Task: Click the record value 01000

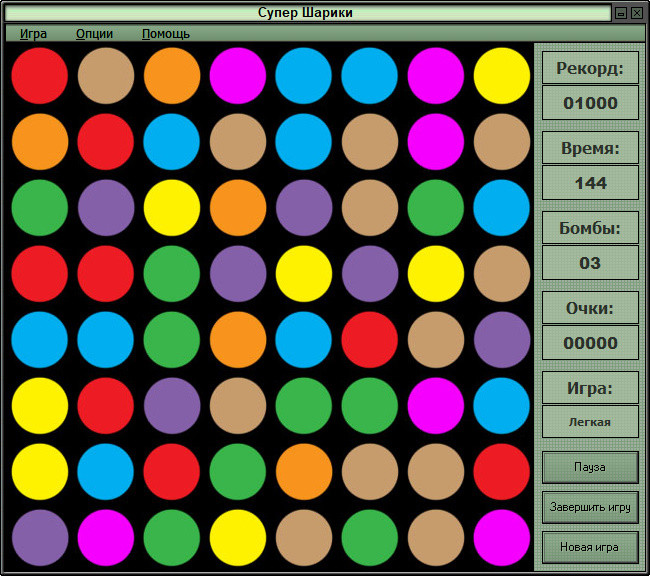Action: [590, 103]
